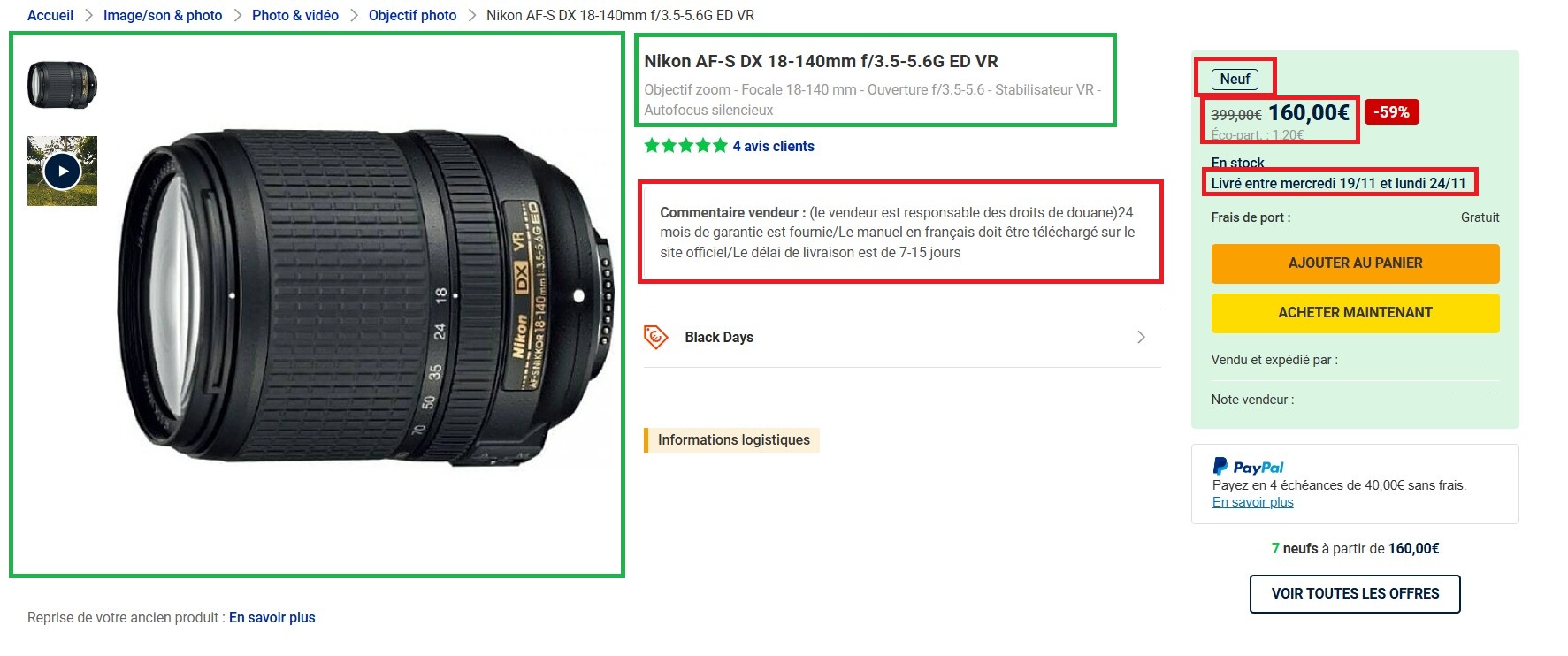This screenshot has width=1568, height=656.
Task: Open Image/son & photo breadcrumb
Action: [x=163, y=15]
